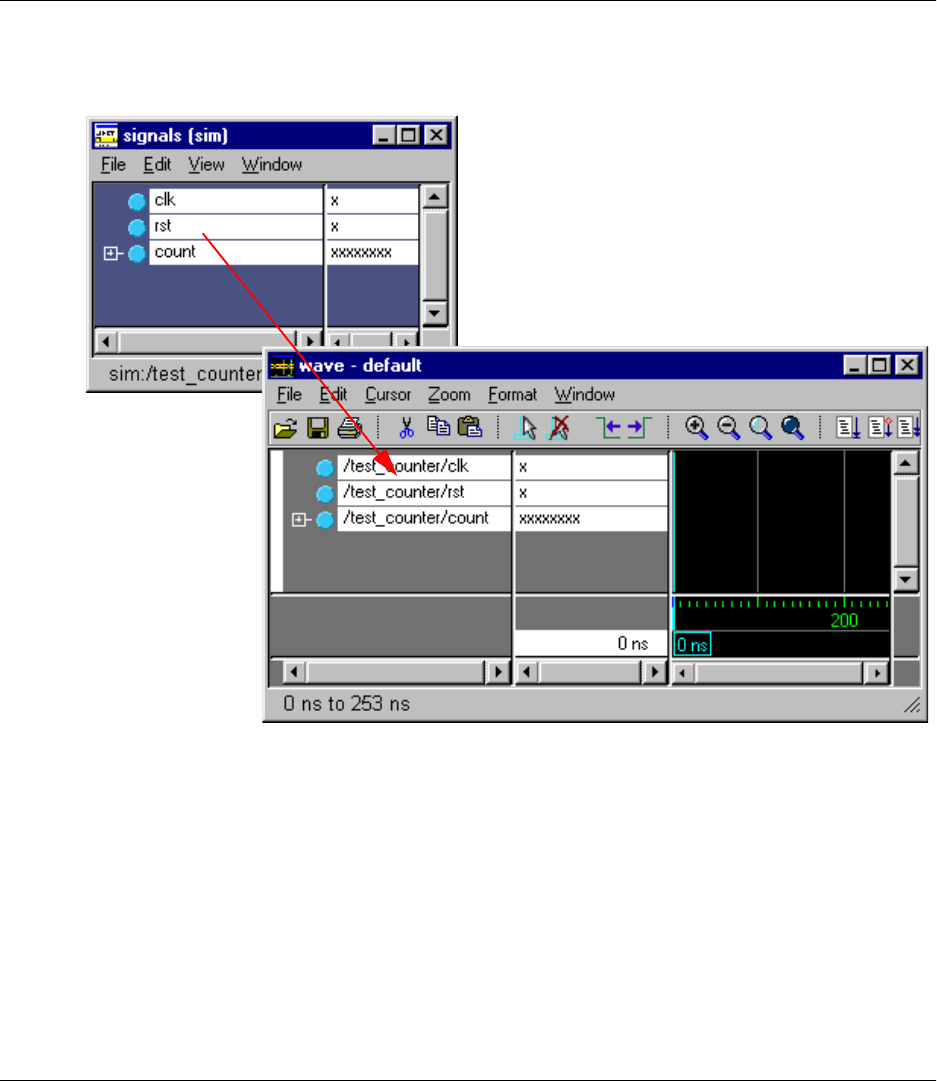Click the Add Cursor icon

[x=526, y=427]
